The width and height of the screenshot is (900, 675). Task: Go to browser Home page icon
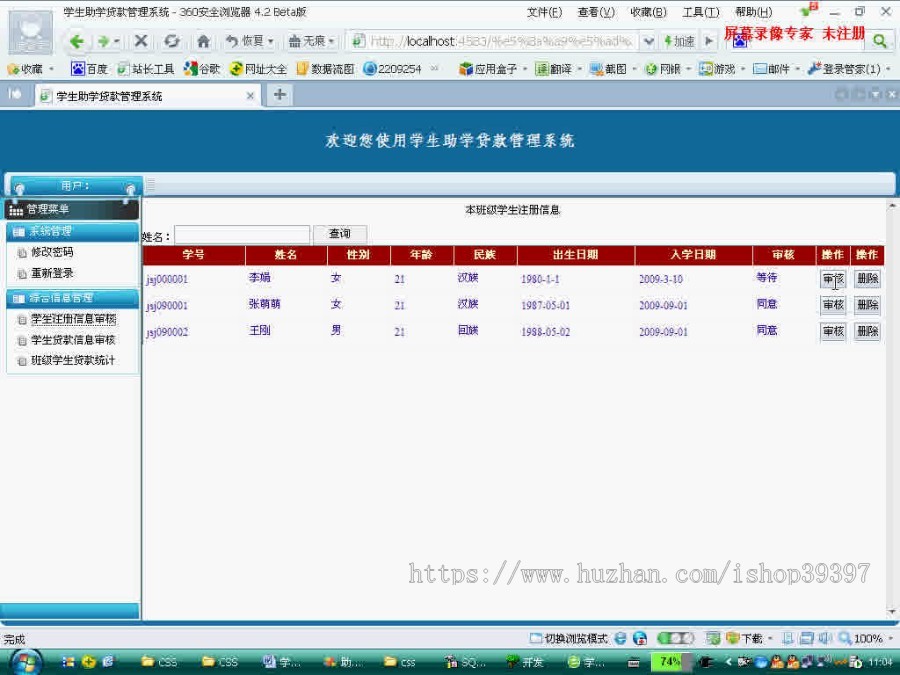click(x=203, y=41)
